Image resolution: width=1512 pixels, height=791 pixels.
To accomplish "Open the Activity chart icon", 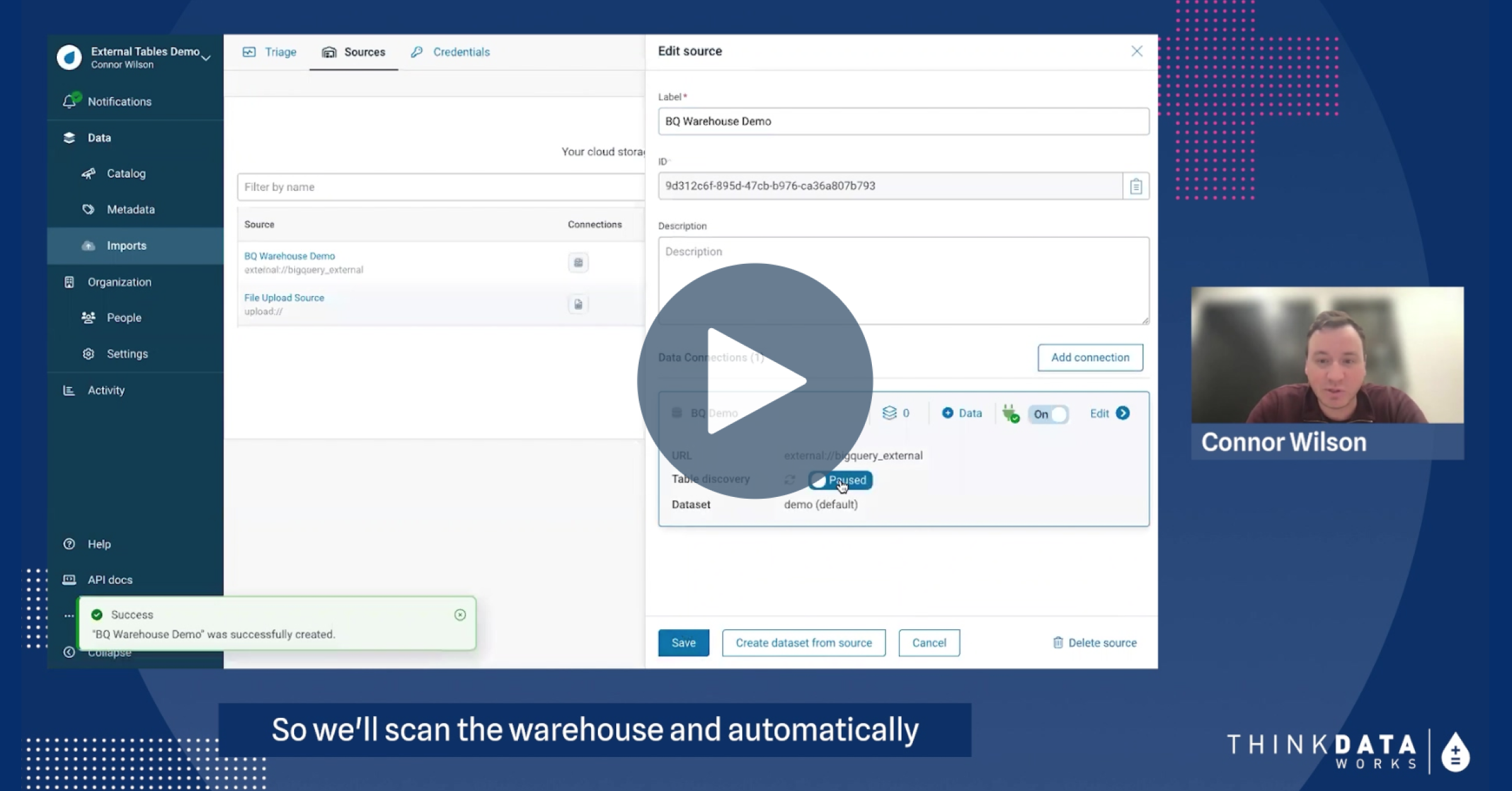I will pos(70,390).
